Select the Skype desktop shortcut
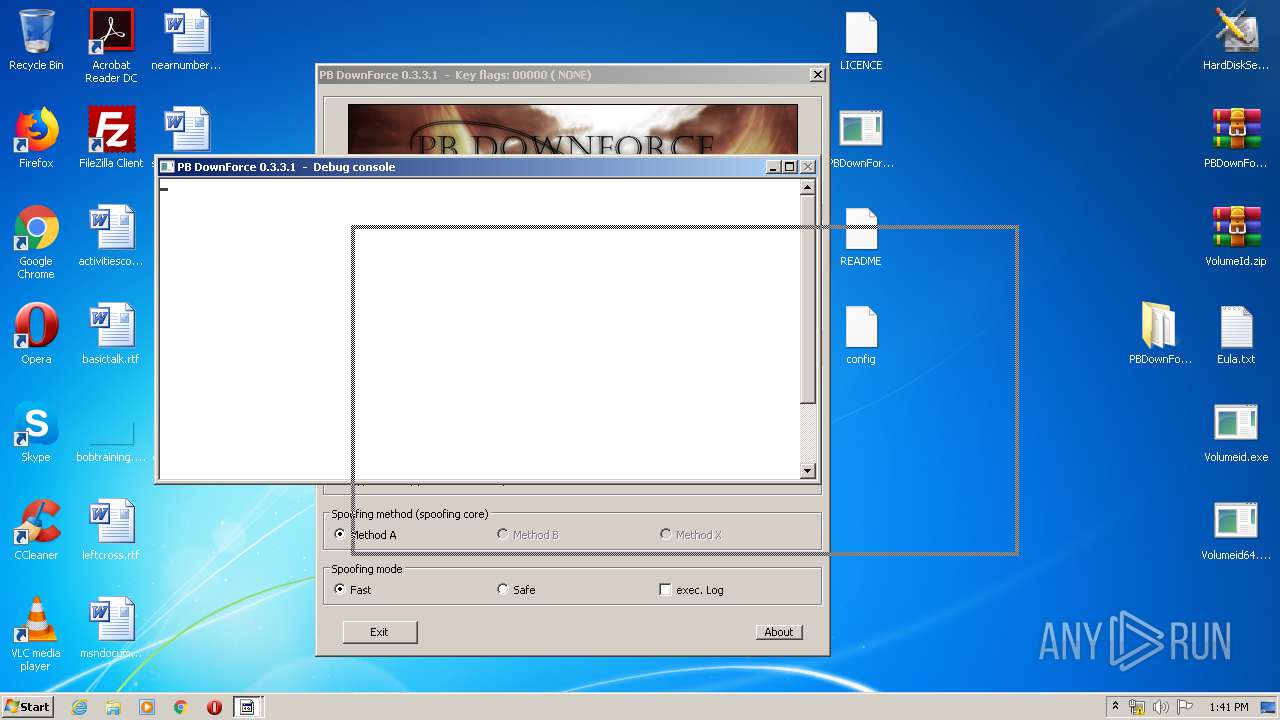Viewport: 1280px width, 720px height. 36,432
